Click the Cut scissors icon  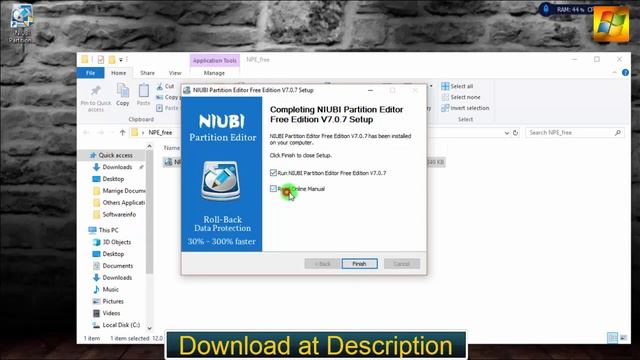[160, 86]
